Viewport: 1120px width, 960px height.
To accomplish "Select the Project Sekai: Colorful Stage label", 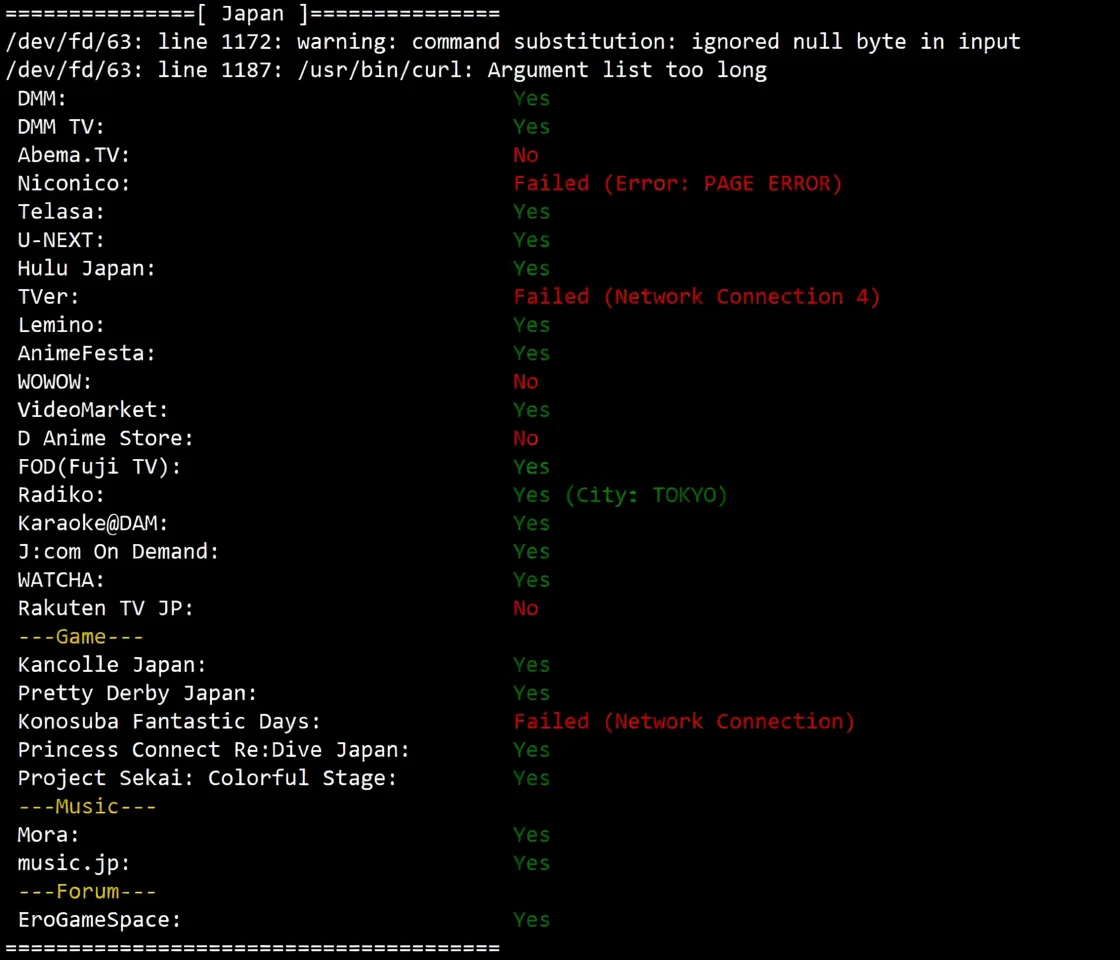I will click(207, 778).
